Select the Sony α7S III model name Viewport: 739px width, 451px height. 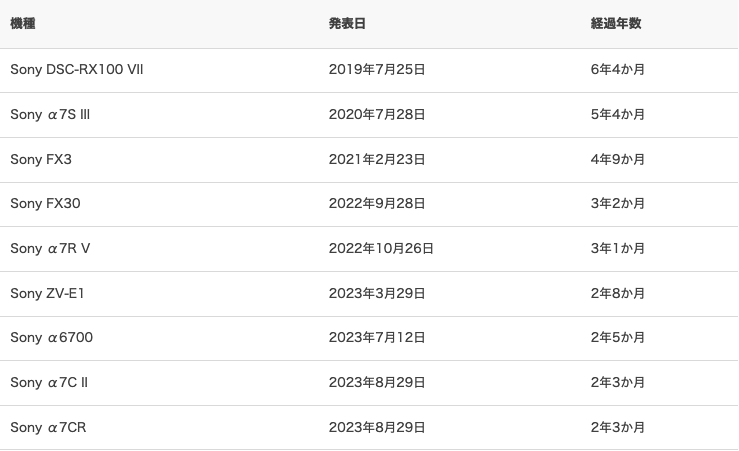[50, 115]
